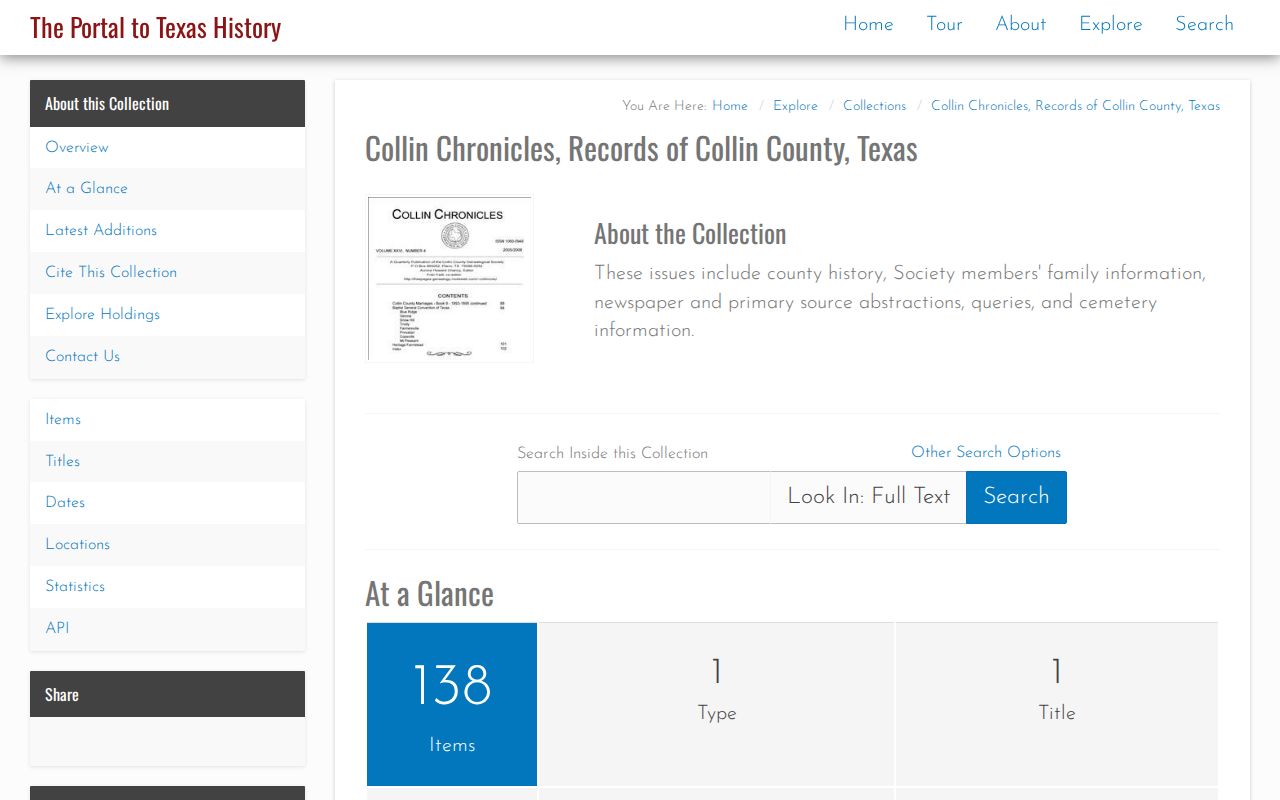Open the Tour menu item
The image size is (1280, 800).
tap(944, 24)
